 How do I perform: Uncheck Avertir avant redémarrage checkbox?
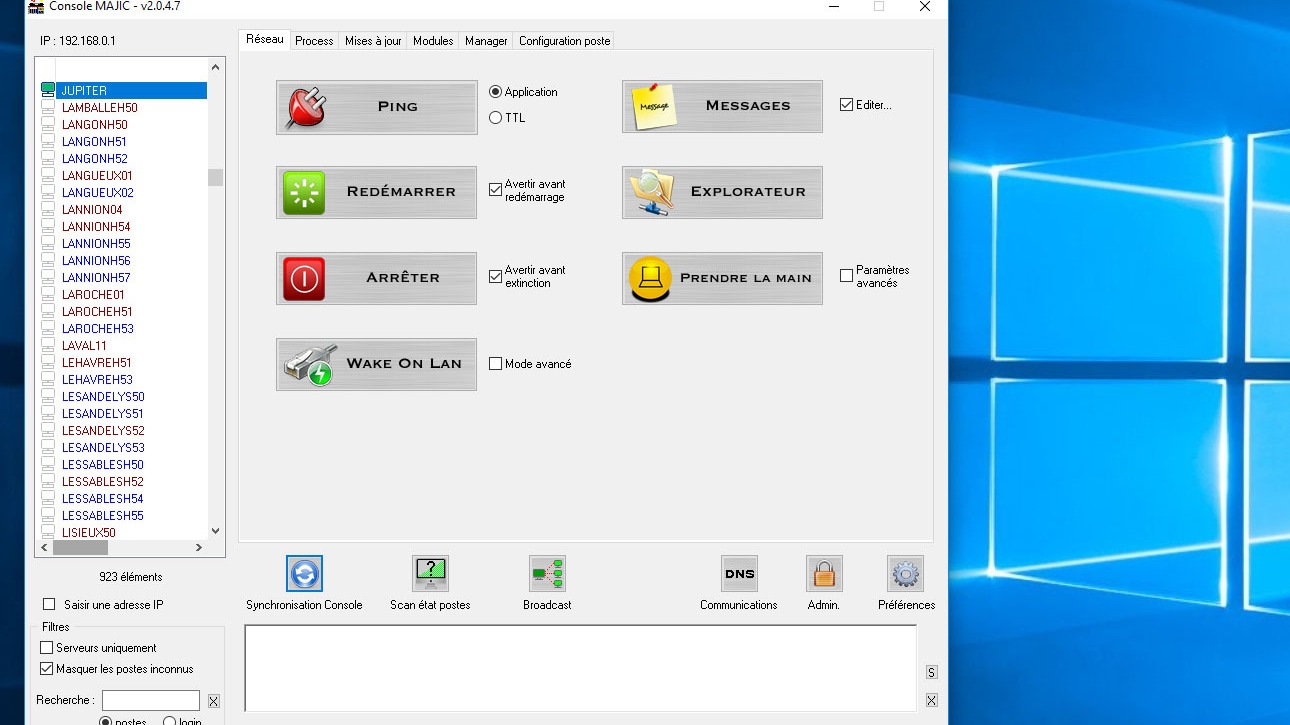pos(496,190)
